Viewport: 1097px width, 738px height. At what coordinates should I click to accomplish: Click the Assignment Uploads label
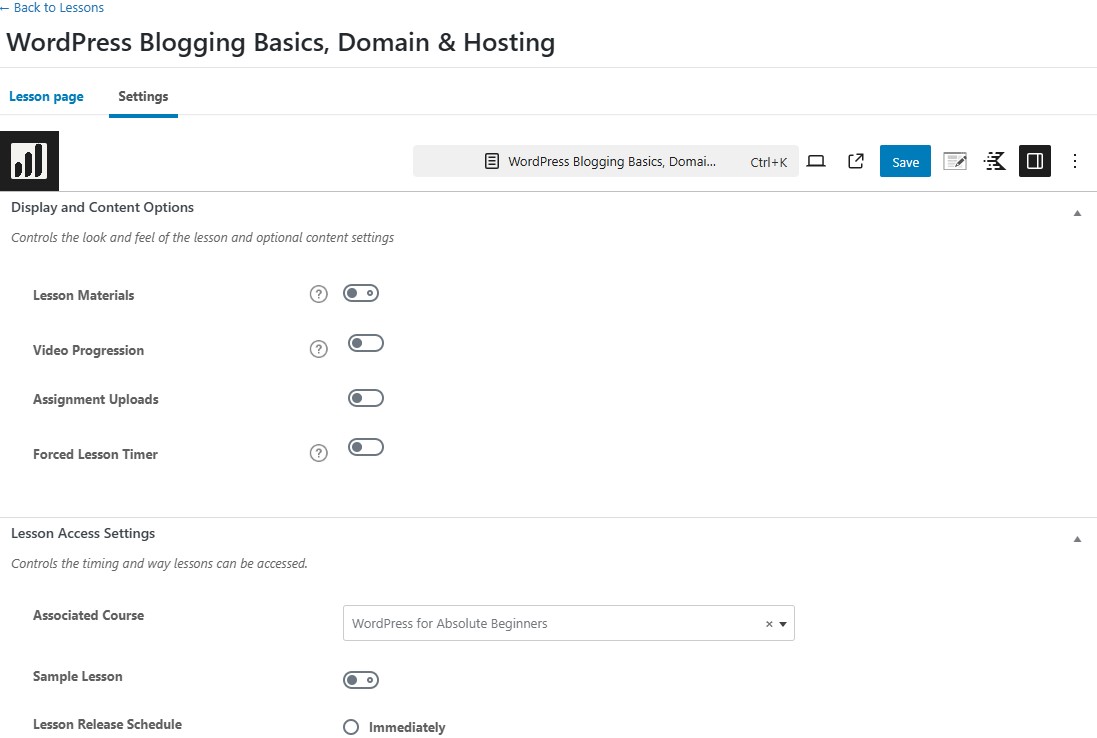(96, 399)
